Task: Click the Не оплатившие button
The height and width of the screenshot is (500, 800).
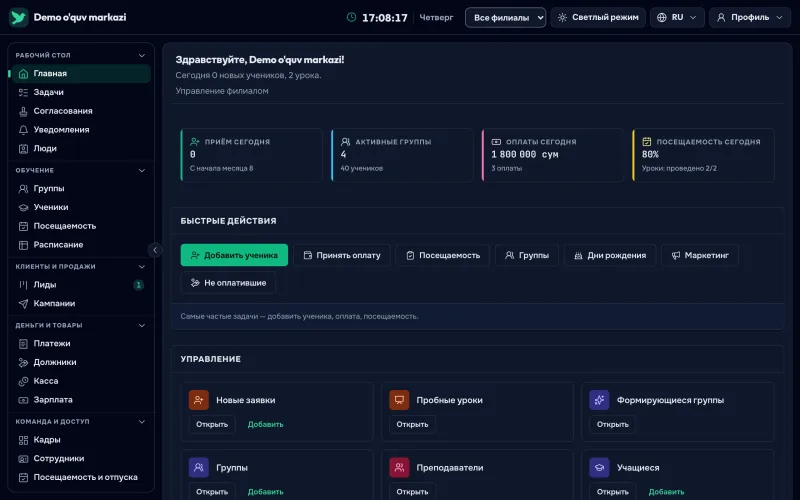Action: click(x=228, y=283)
